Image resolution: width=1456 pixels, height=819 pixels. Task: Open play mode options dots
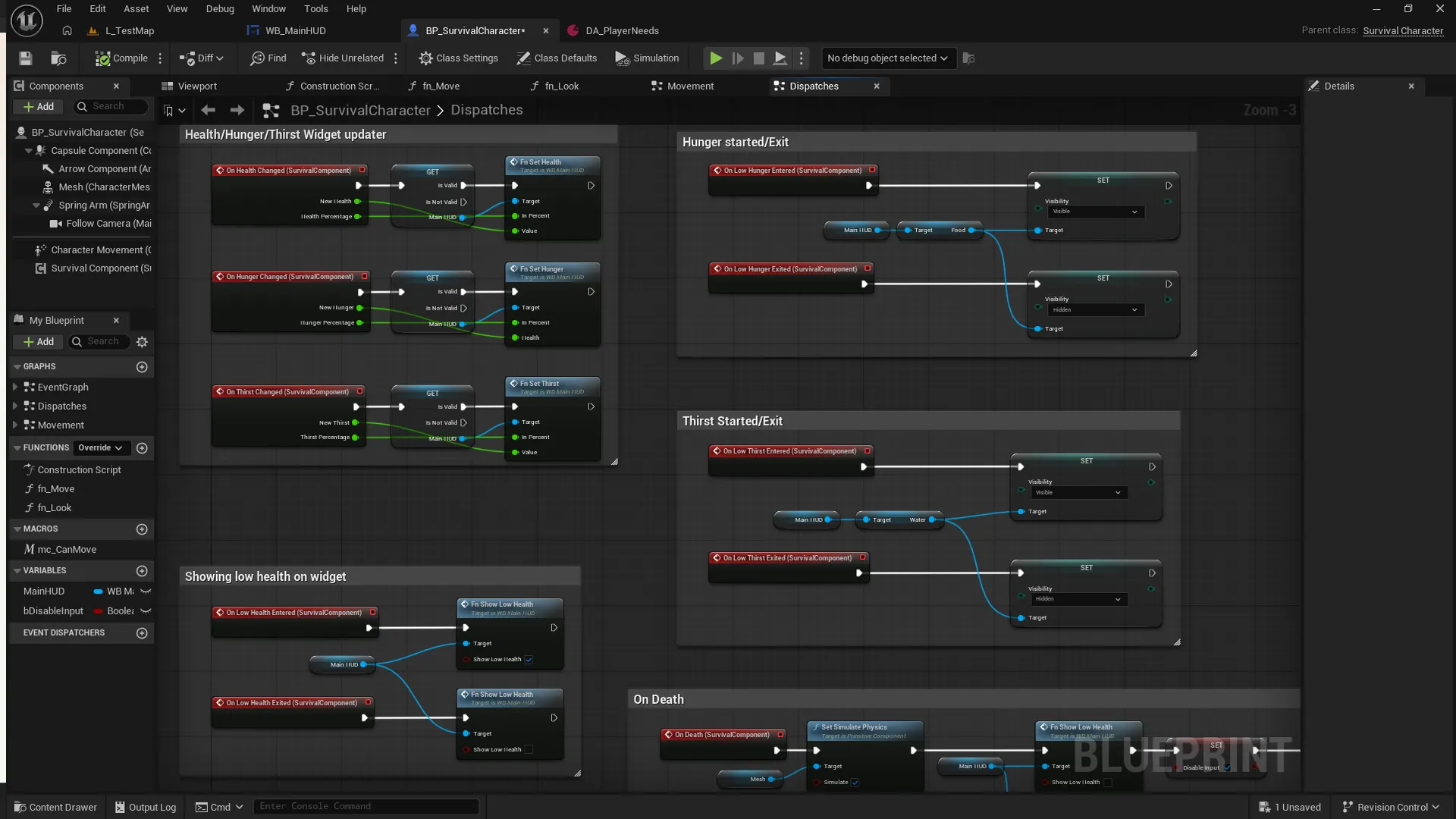tap(801, 58)
